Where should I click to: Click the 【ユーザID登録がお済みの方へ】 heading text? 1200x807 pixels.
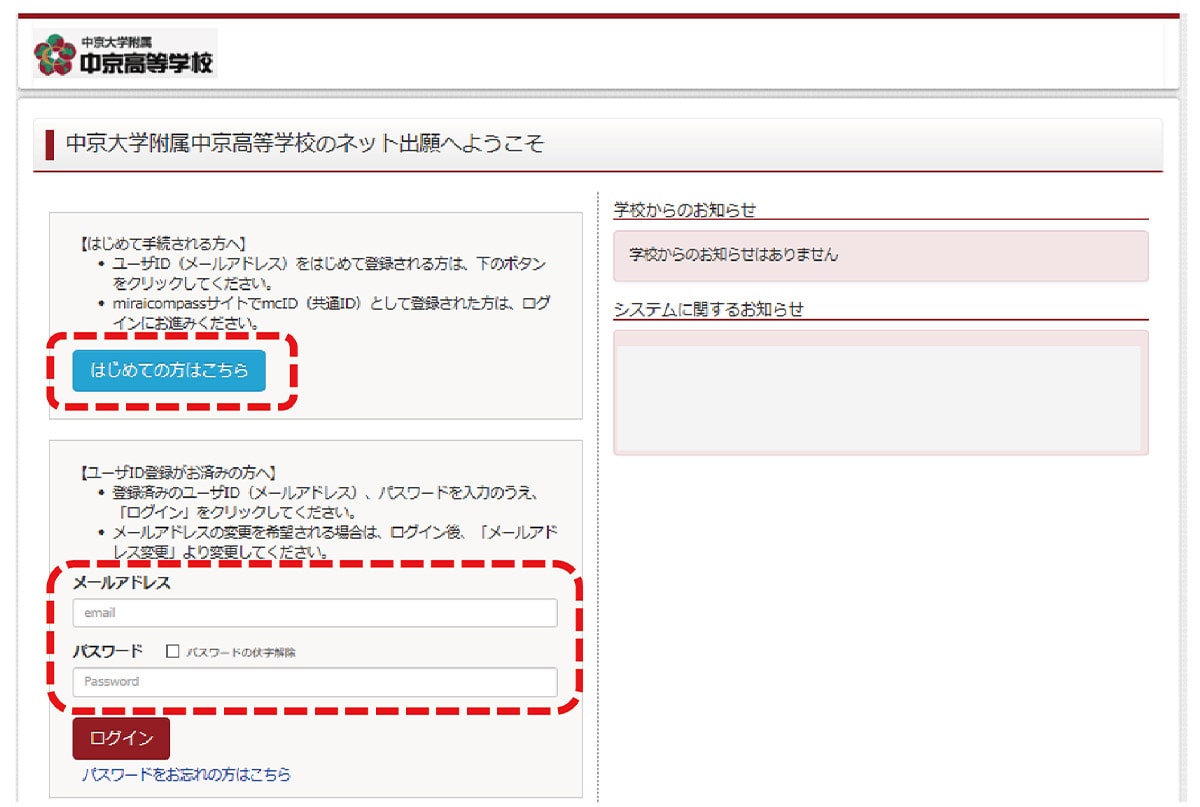[x=177, y=471]
